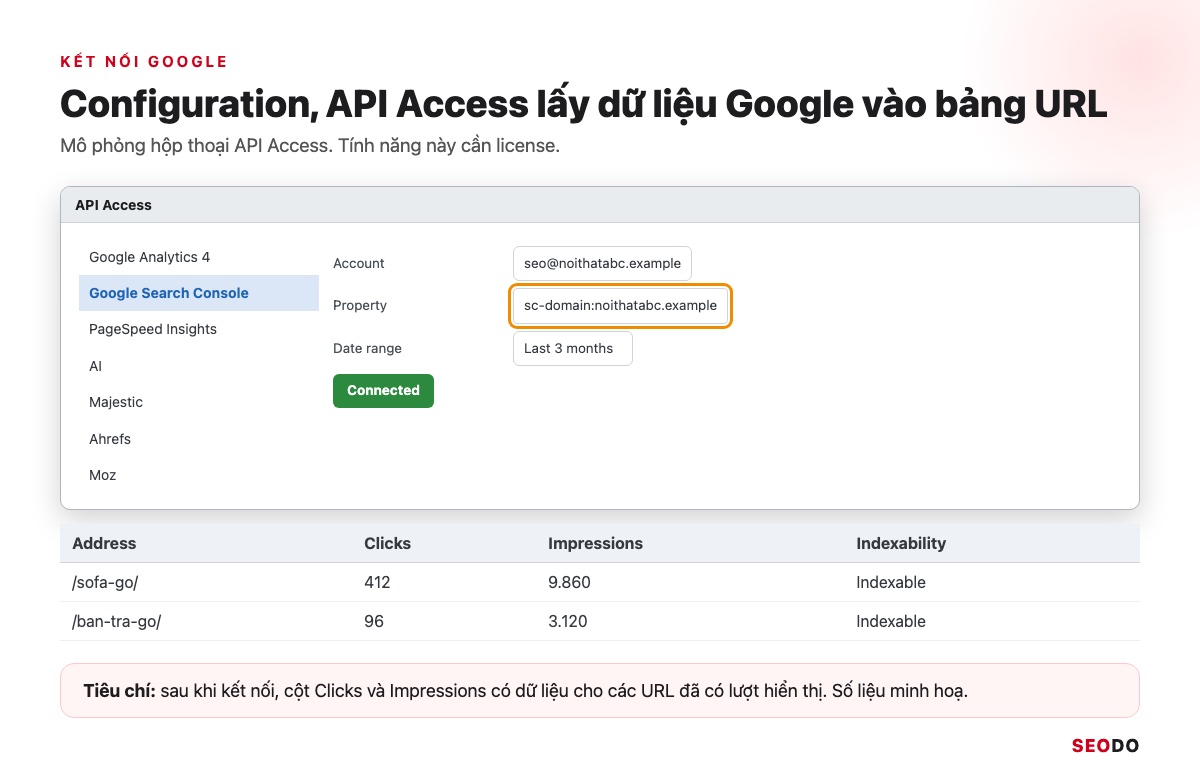1200x778 pixels.
Task: Click the Date range label
Action: coord(367,349)
